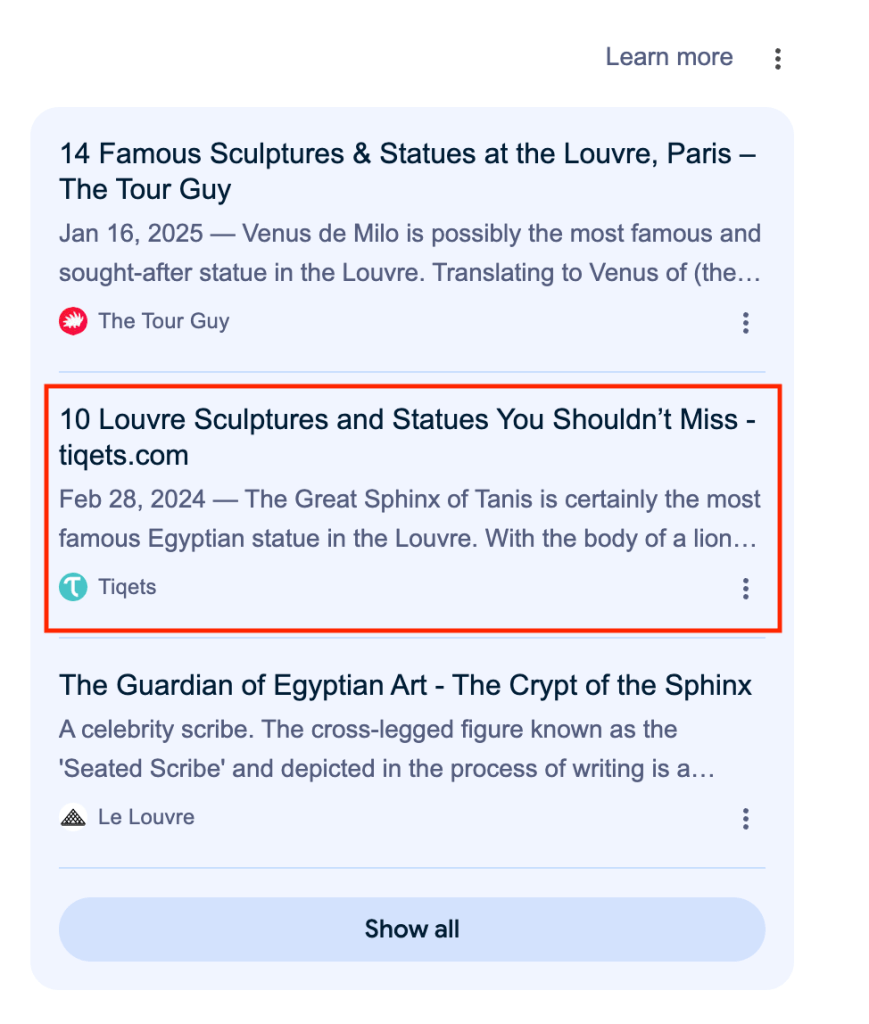Screen dimensions: 869x1024
Task: Open more options for The Tour Guy result
Action: [745, 322]
